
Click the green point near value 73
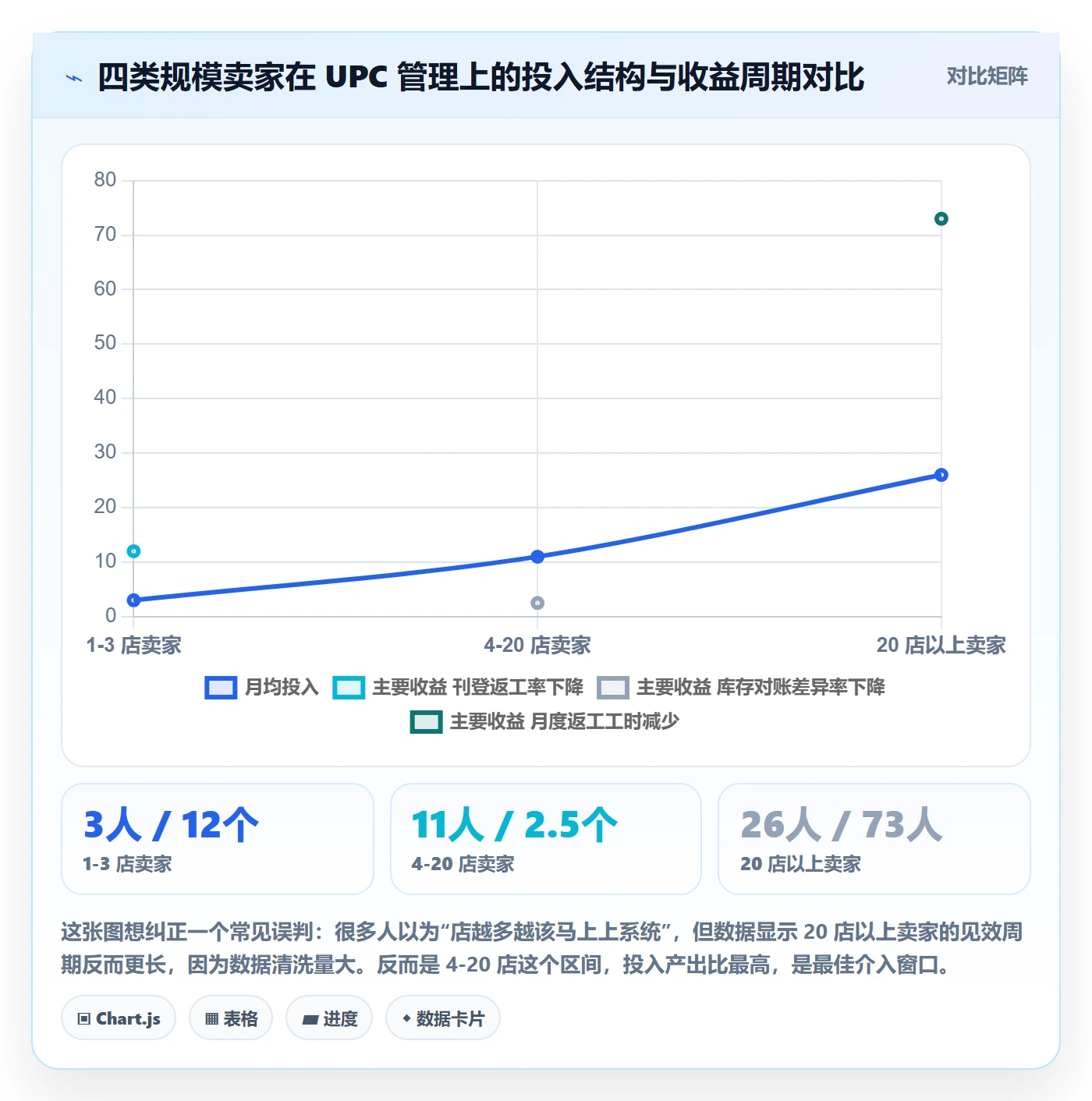pos(941,219)
